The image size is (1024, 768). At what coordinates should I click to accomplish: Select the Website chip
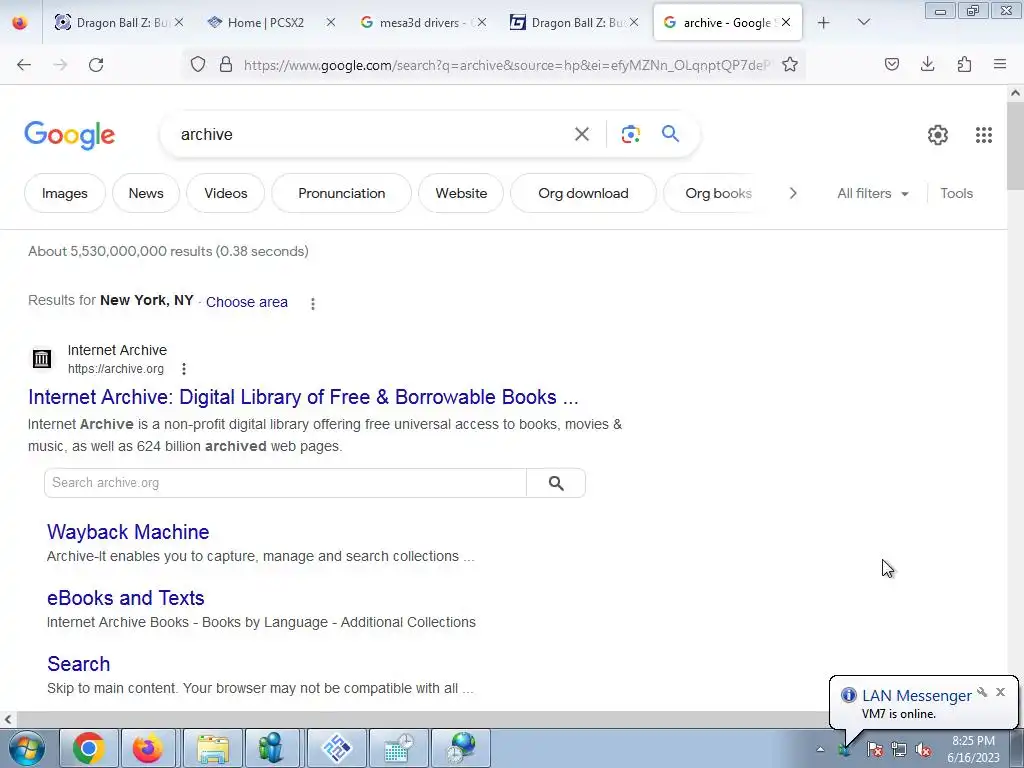click(461, 193)
